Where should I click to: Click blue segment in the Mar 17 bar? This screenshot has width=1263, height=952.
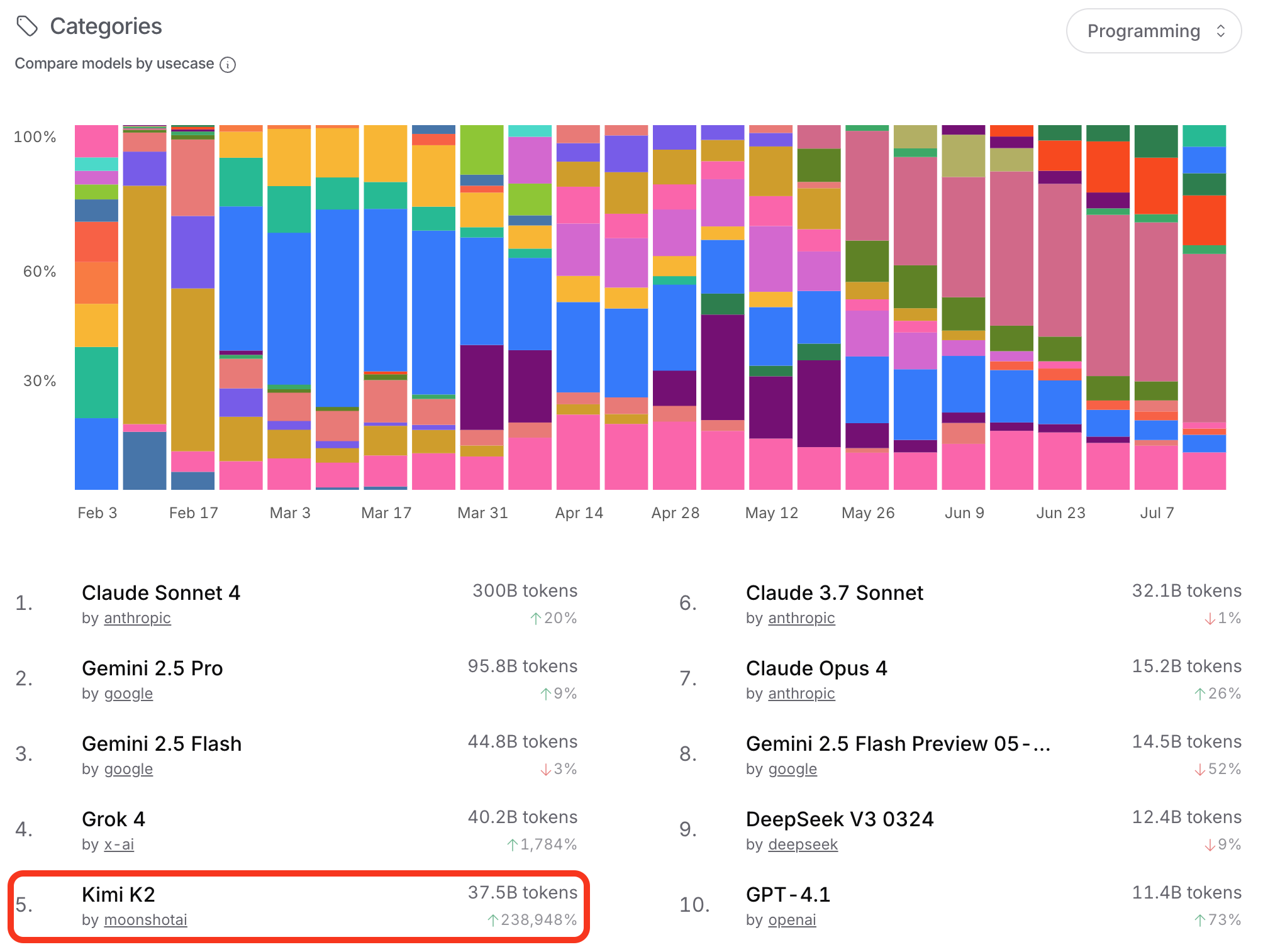coord(385,289)
